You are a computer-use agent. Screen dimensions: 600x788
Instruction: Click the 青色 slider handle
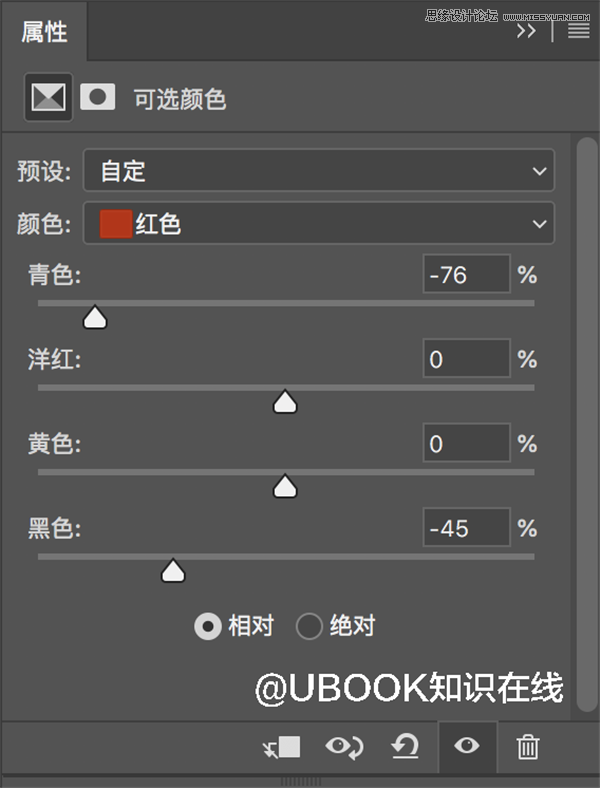pos(95,317)
